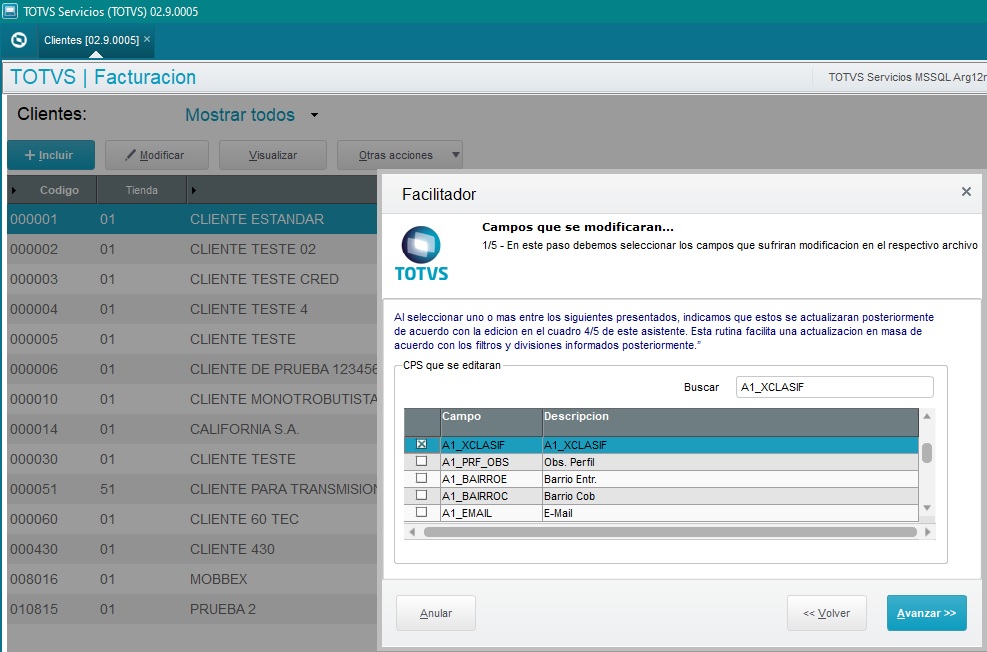The image size is (987, 652).
Task: Click the Descripcion column header
Action: point(730,422)
